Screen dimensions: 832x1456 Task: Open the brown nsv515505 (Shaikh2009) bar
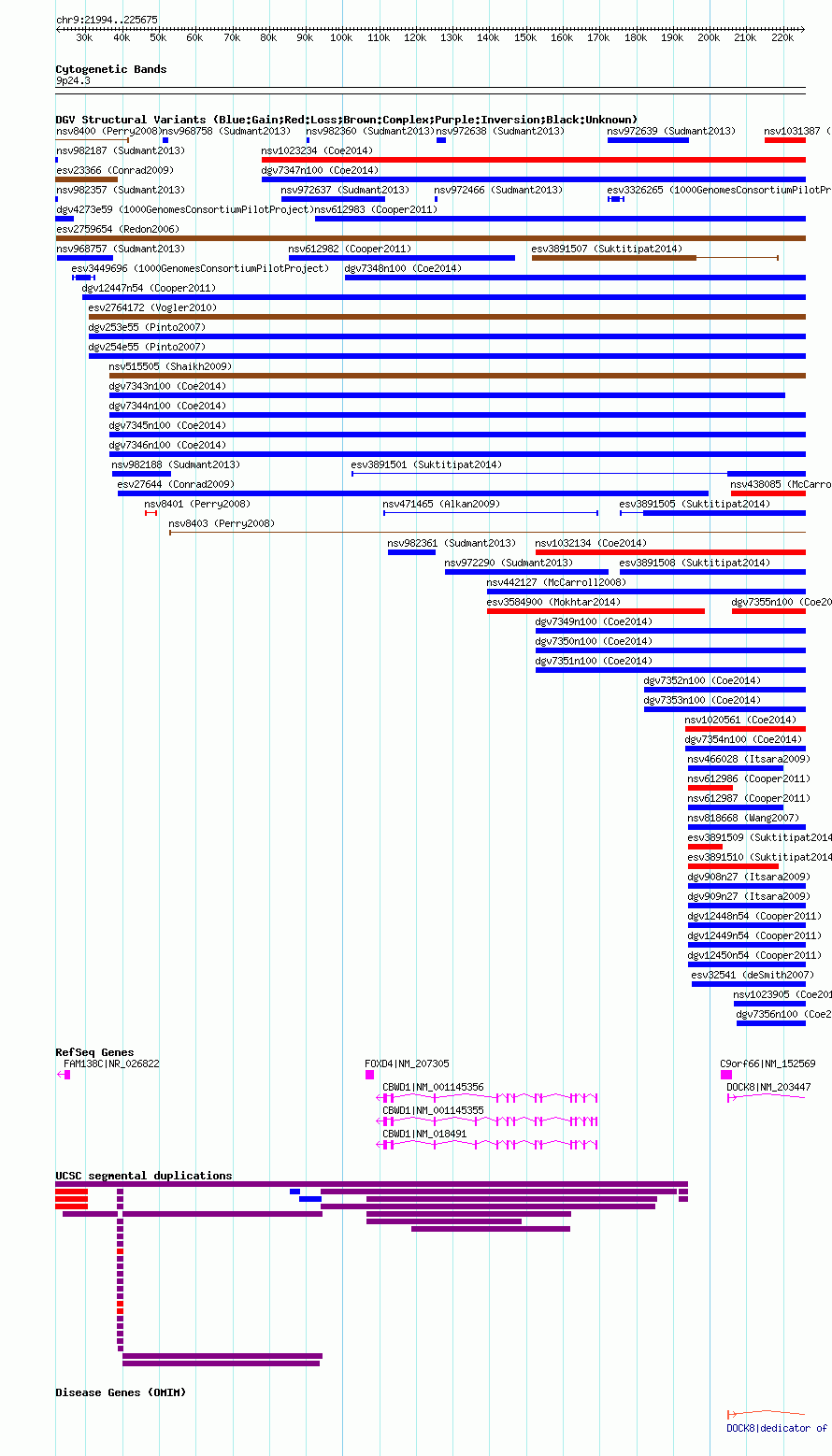pos(457,376)
